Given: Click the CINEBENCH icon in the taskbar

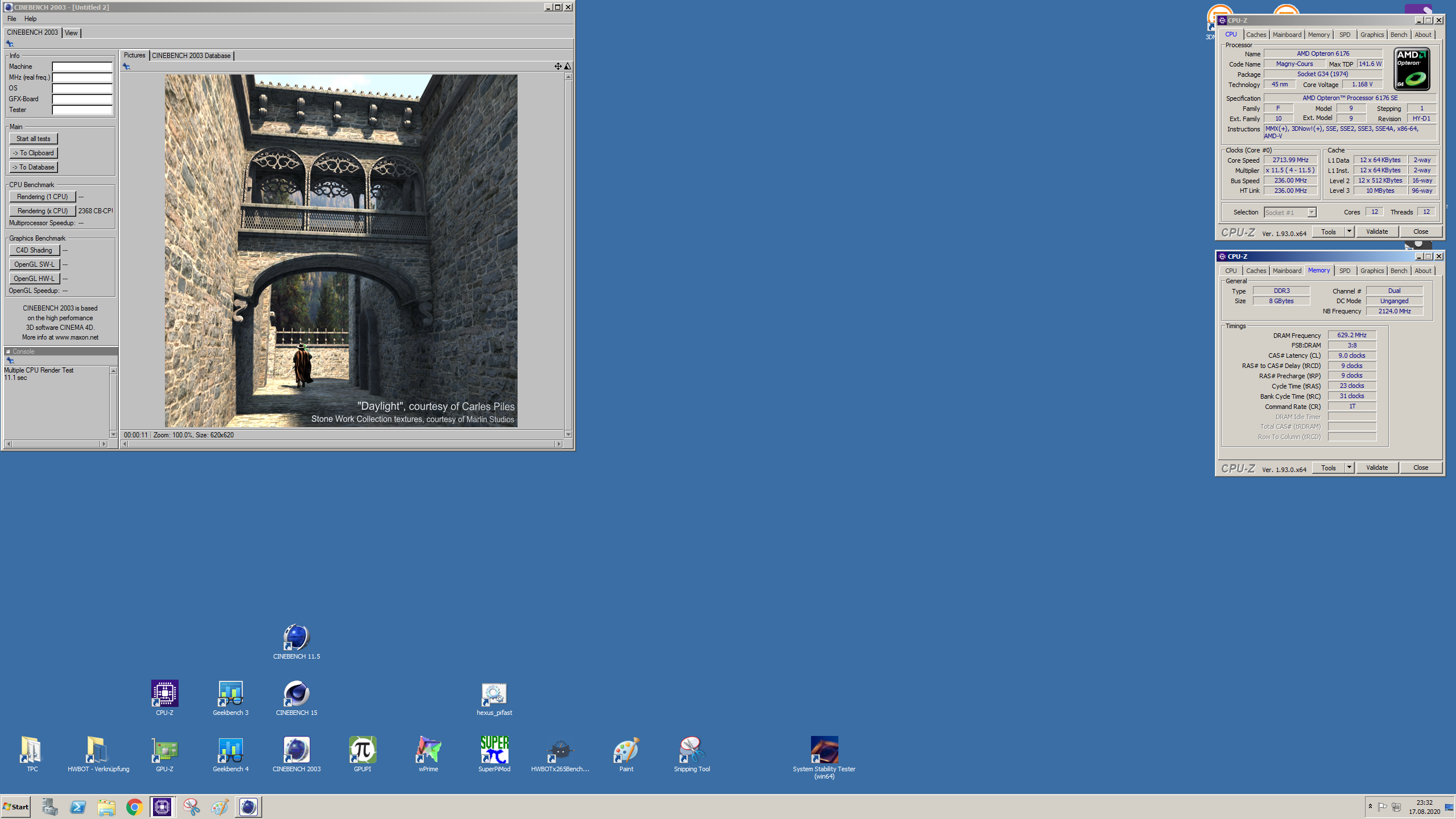Looking at the screenshot, I should click(248, 807).
